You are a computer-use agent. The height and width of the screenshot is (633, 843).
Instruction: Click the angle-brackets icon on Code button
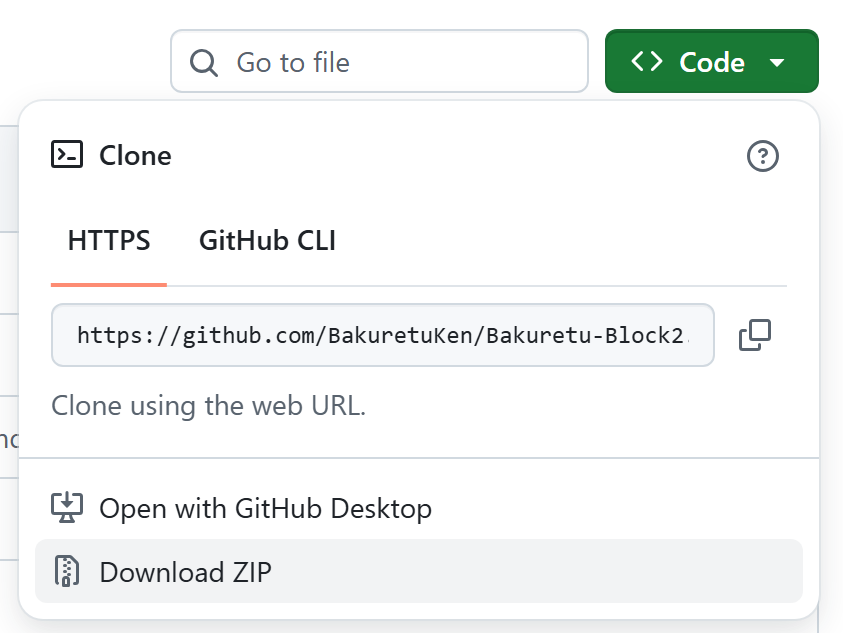[x=647, y=62]
